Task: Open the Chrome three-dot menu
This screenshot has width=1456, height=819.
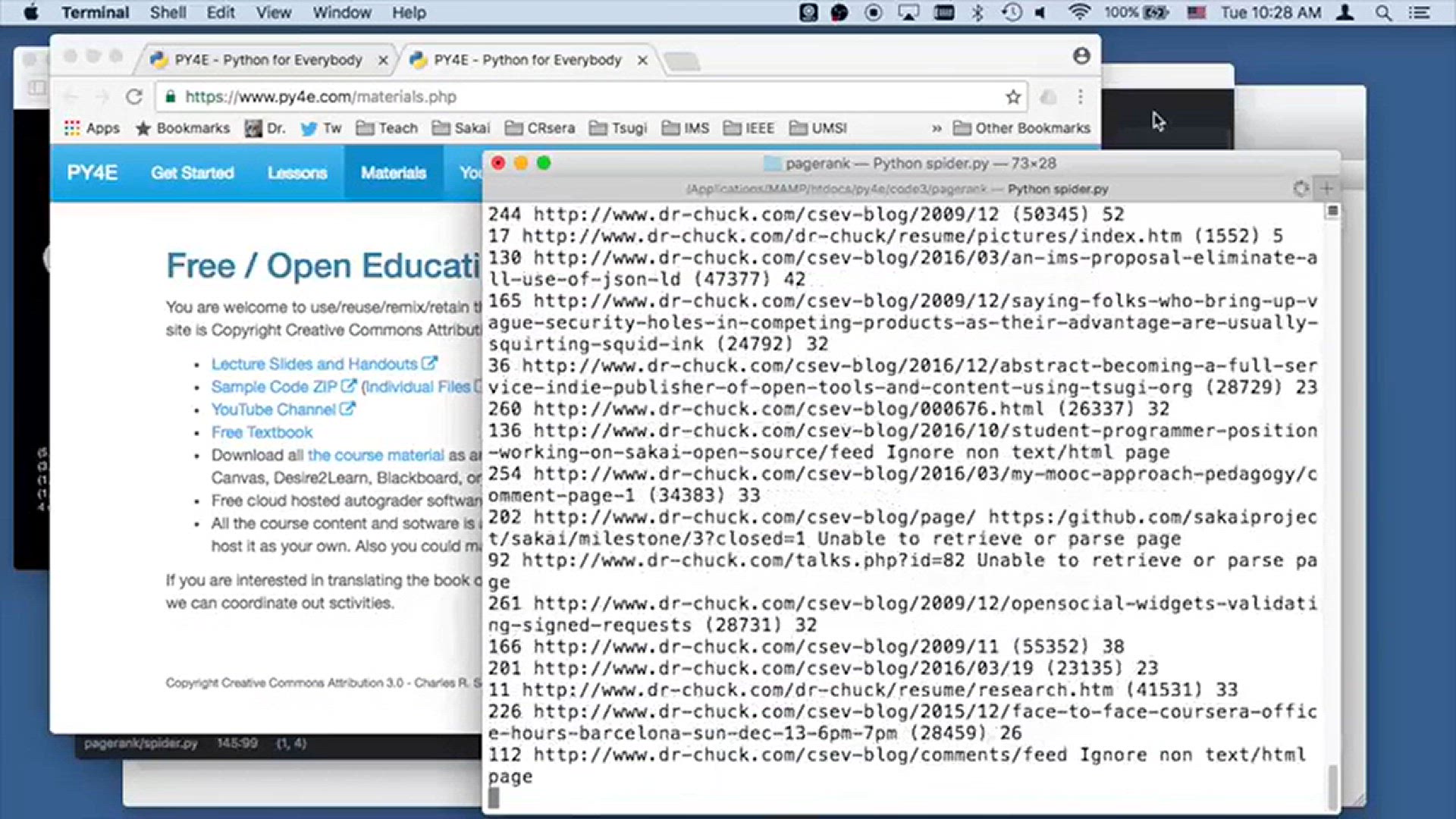Action: (x=1081, y=96)
